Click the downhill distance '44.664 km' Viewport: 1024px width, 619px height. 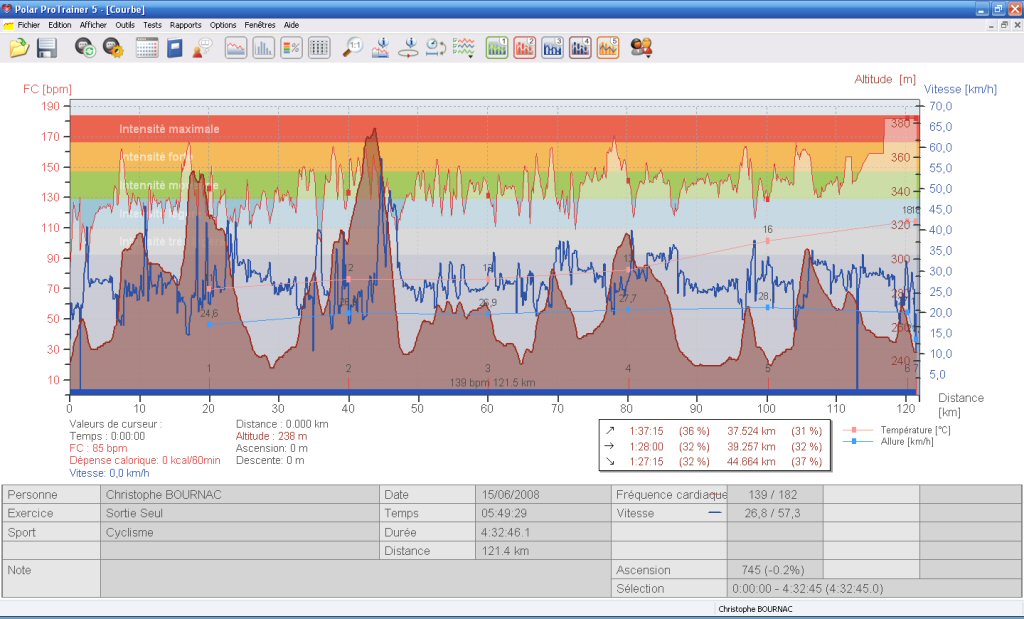(x=751, y=462)
